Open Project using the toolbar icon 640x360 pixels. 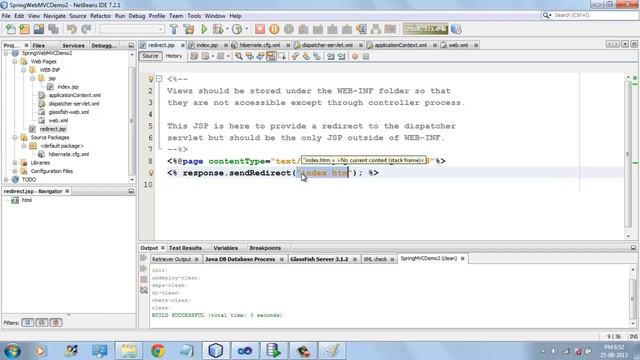pyautogui.click(x=39, y=29)
